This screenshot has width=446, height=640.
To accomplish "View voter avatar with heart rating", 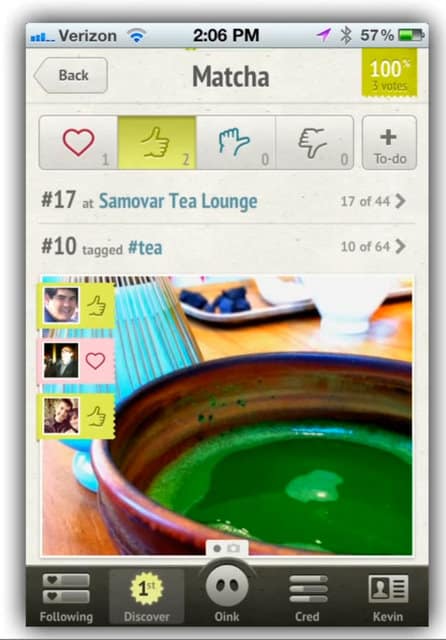I will [61, 360].
